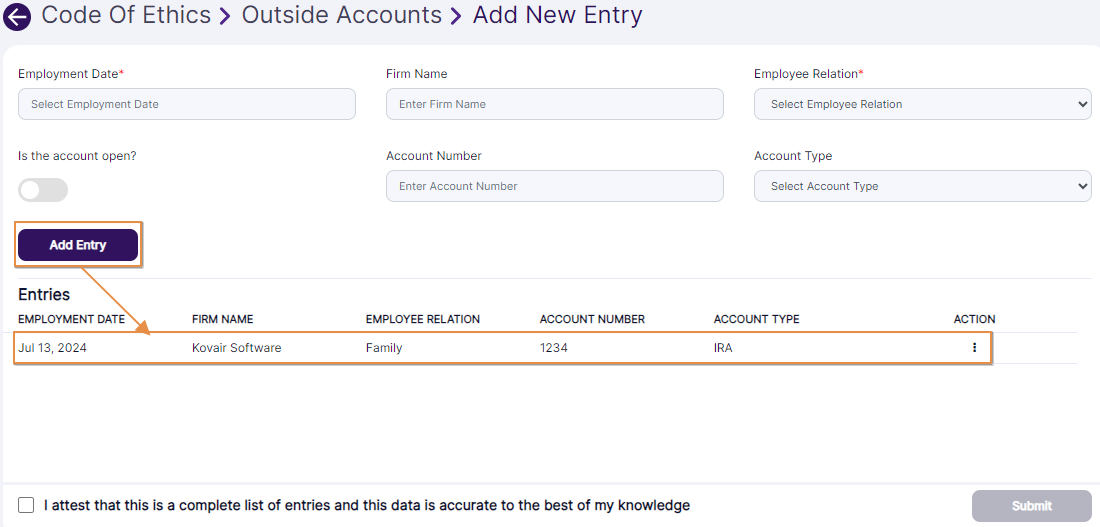Click the Enter Firm Name input

554,104
